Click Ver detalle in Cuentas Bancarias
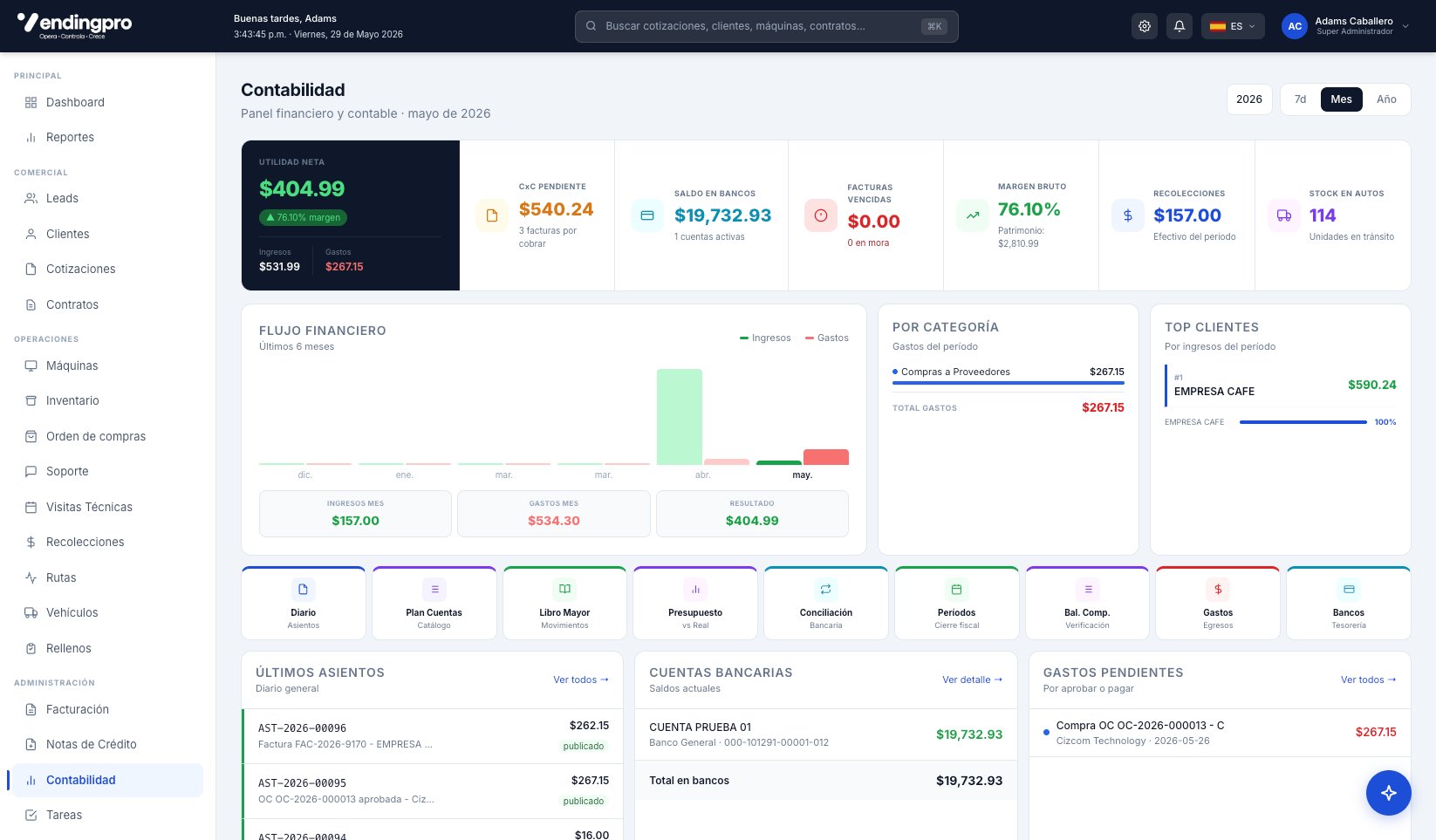The width and height of the screenshot is (1436, 840). [973, 680]
